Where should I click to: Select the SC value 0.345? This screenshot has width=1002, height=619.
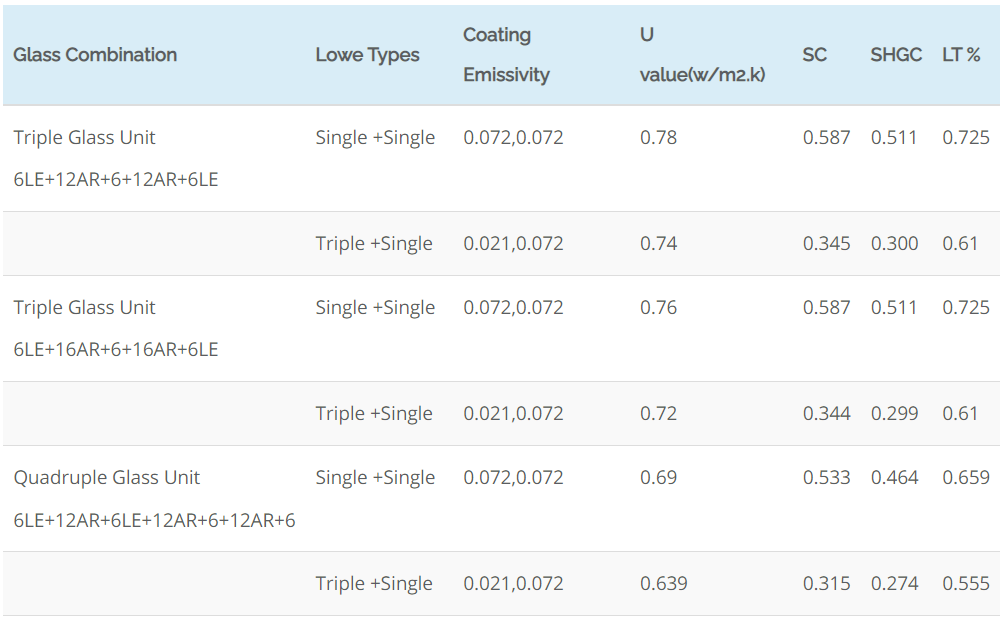[826, 244]
